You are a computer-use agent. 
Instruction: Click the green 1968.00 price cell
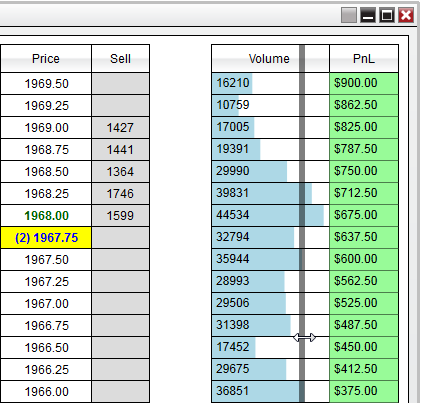(x=46, y=216)
